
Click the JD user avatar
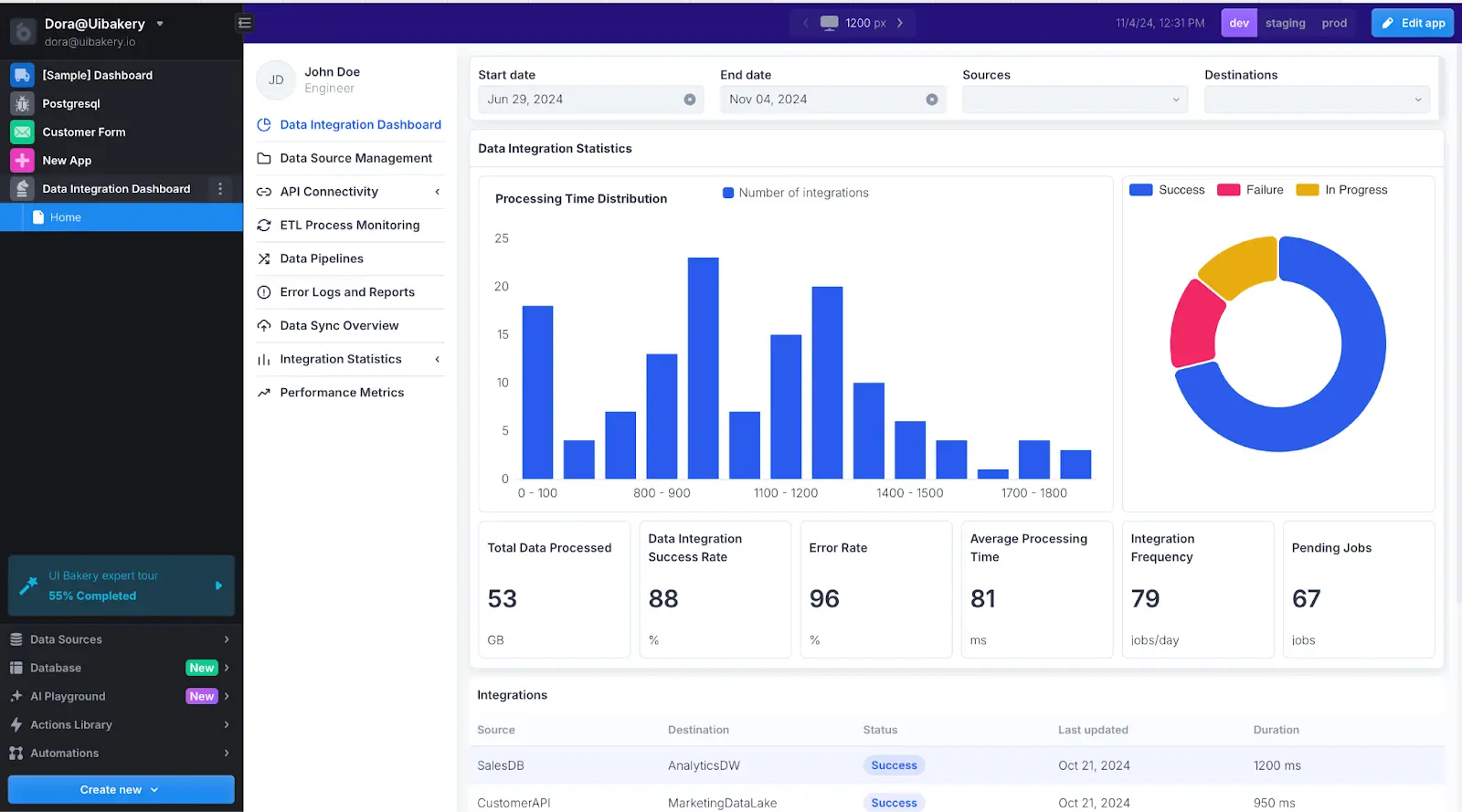[x=276, y=80]
